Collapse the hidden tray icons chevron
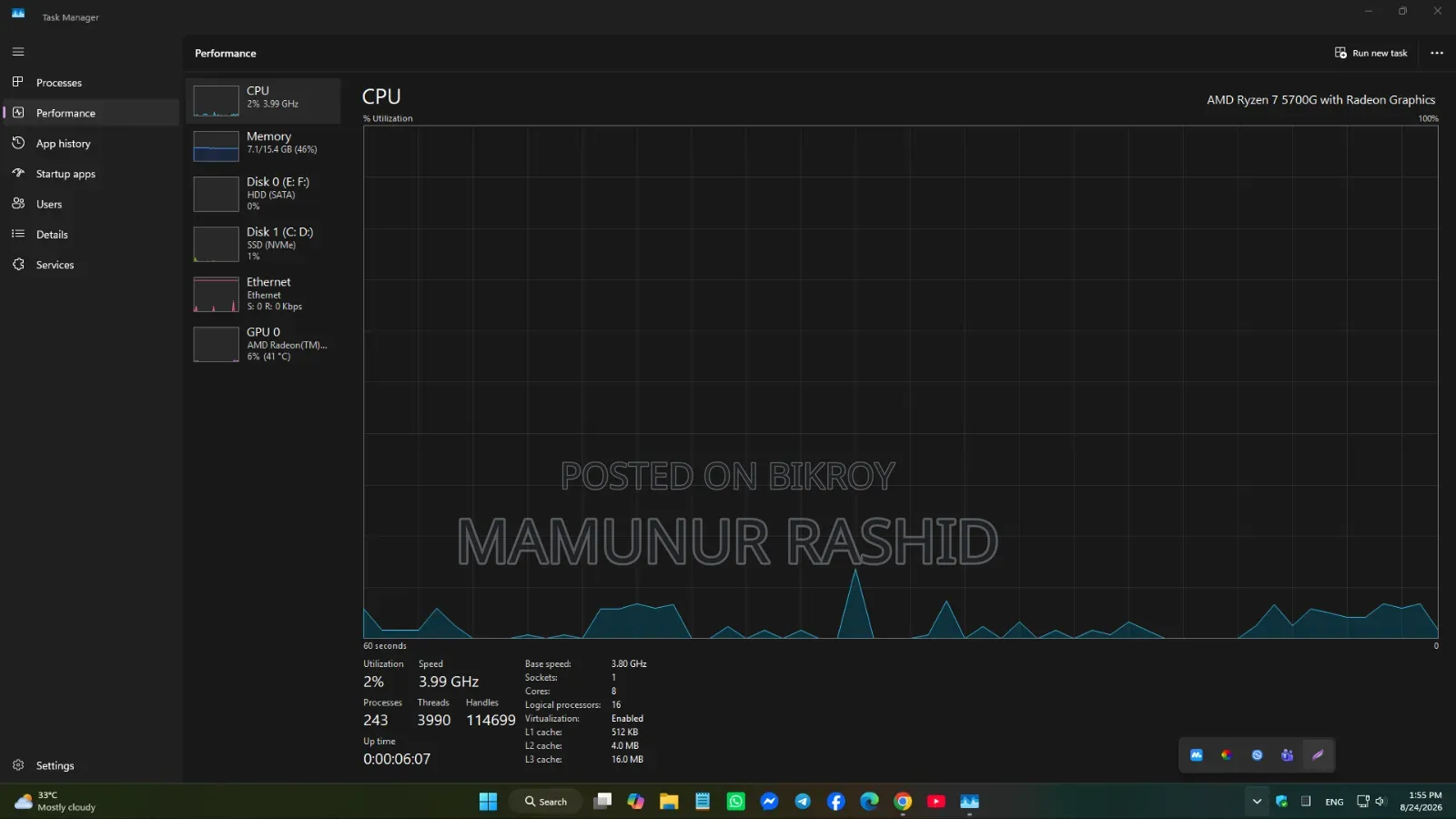 (x=1257, y=802)
